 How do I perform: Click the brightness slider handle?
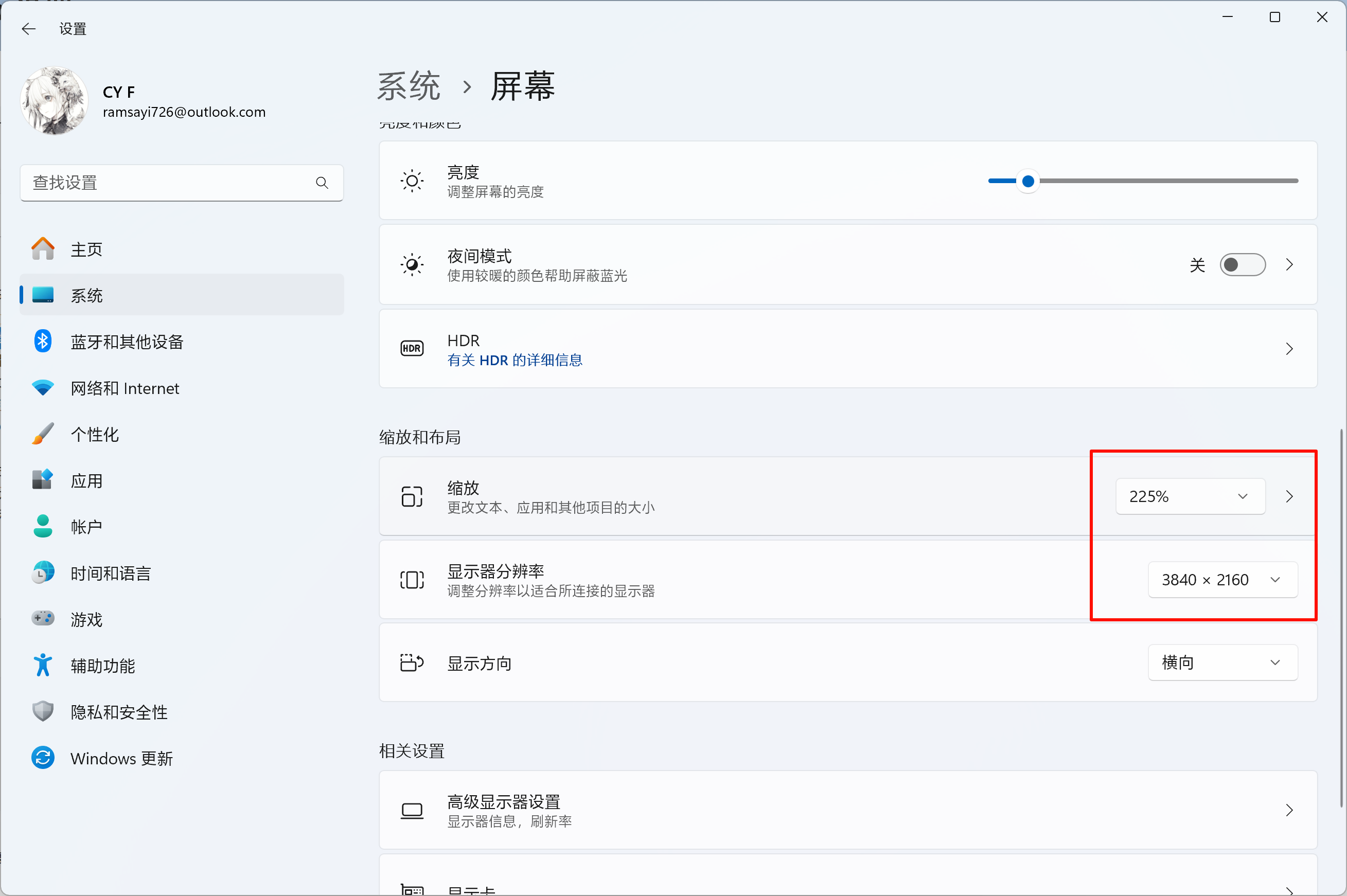point(1027,181)
